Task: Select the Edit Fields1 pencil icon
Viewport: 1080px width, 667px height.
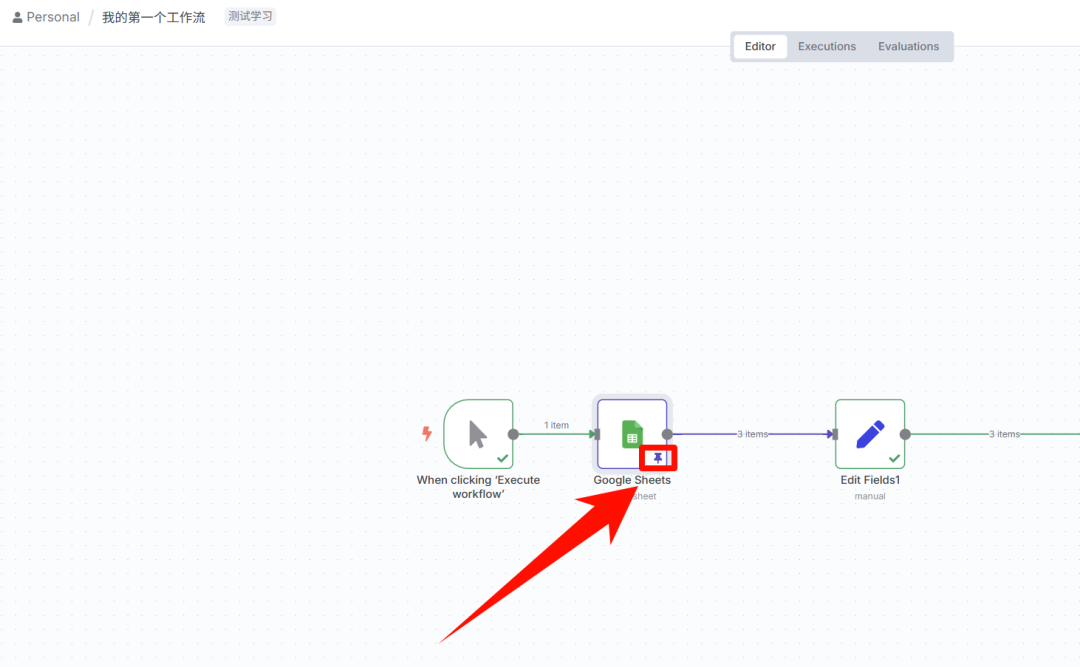Action: click(x=870, y=434)
